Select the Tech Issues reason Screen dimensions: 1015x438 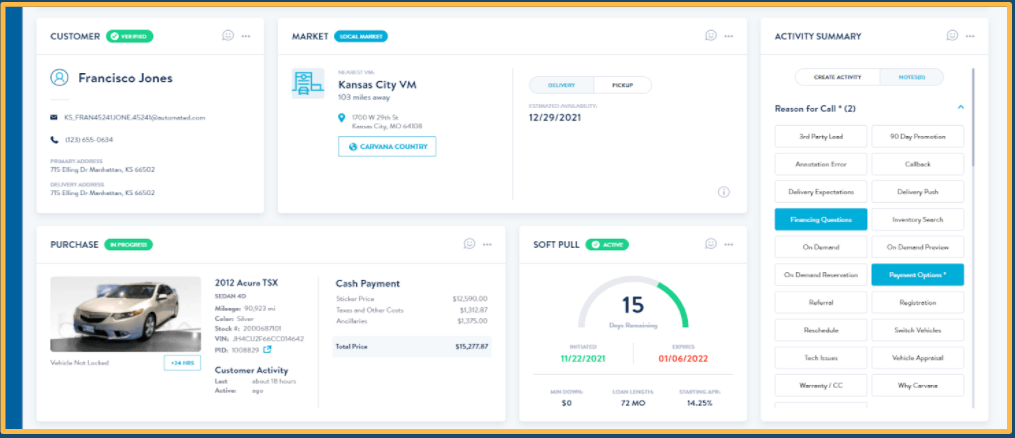click(x=820, y=358)
